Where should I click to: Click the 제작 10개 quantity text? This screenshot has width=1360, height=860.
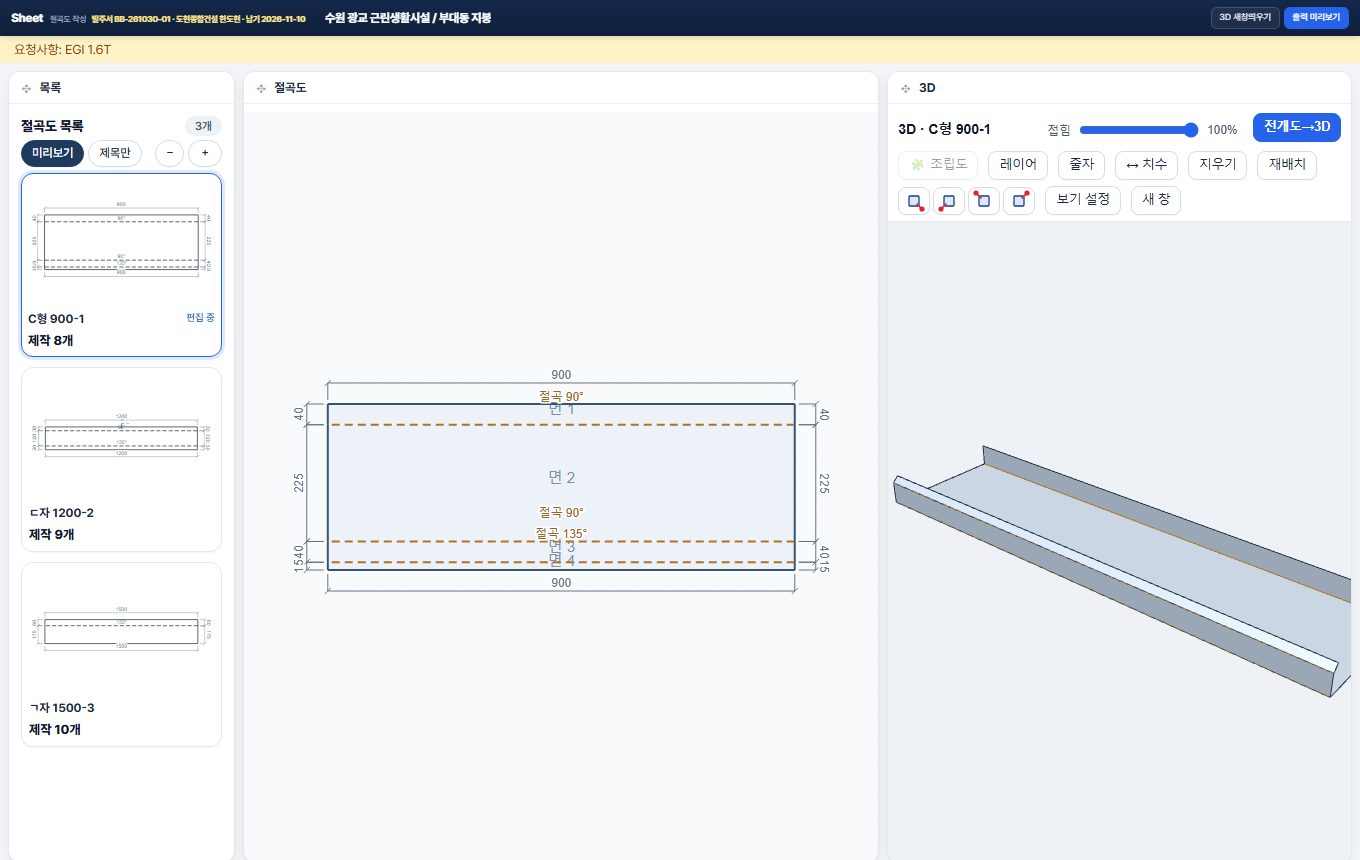click(55, 729)
